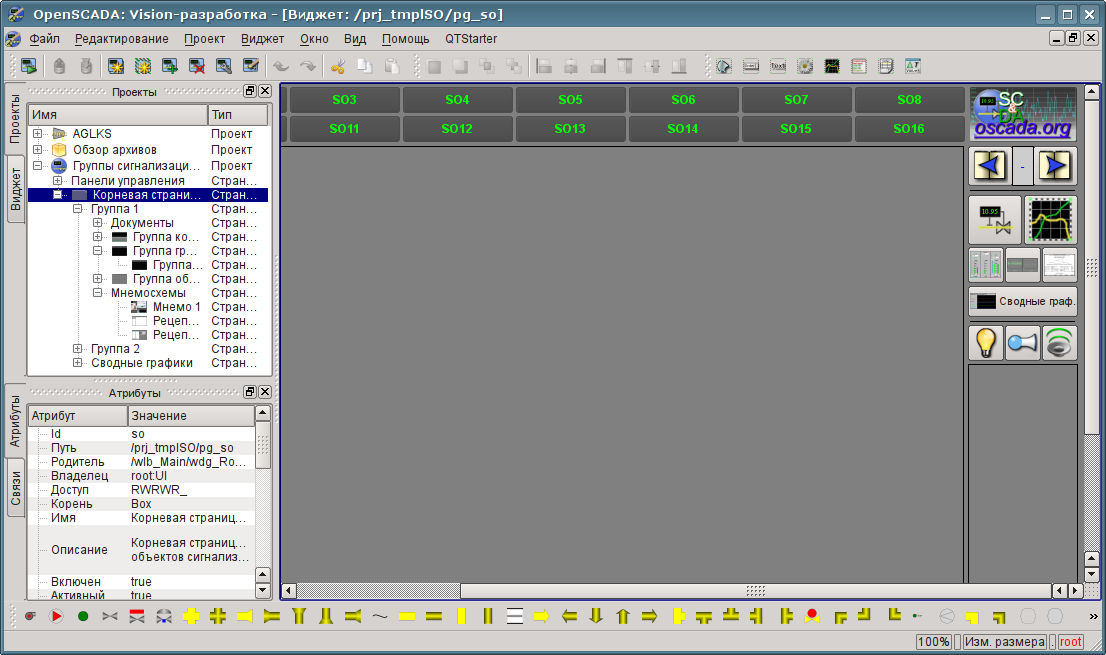Click the delete visual item red-cross icon
This screenshot has width=1106, height=655.
[x=197, y=67]
